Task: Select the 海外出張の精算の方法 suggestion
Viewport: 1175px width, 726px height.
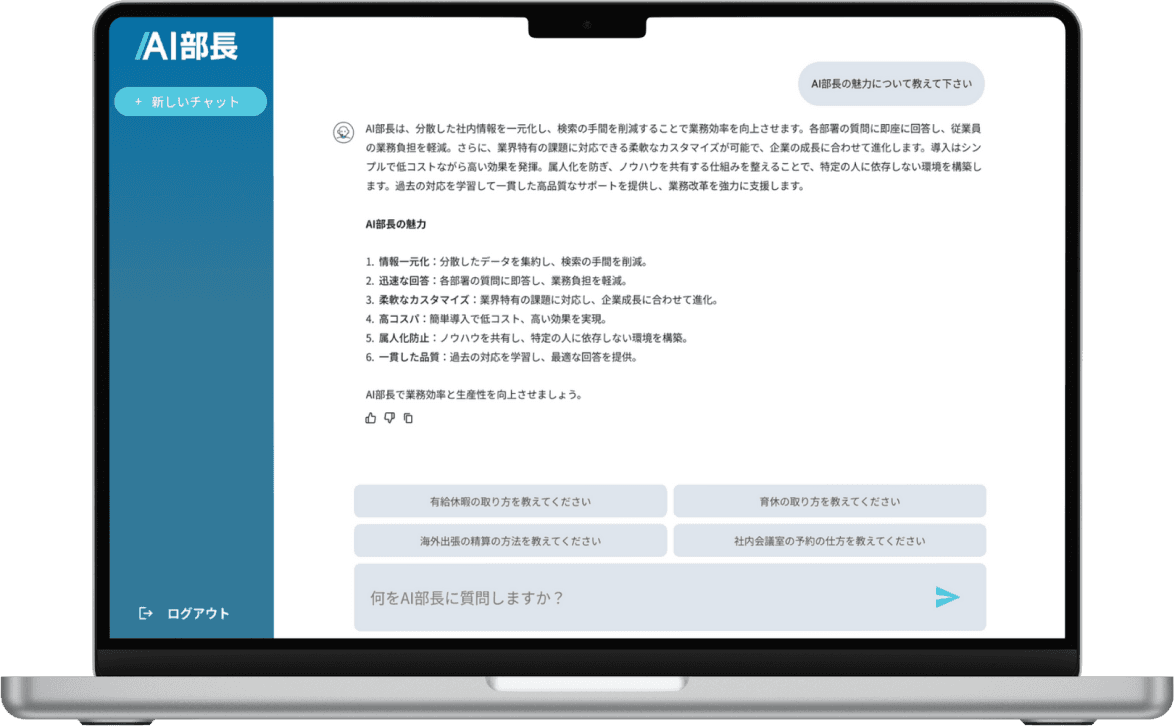Action: click(511, 540)
